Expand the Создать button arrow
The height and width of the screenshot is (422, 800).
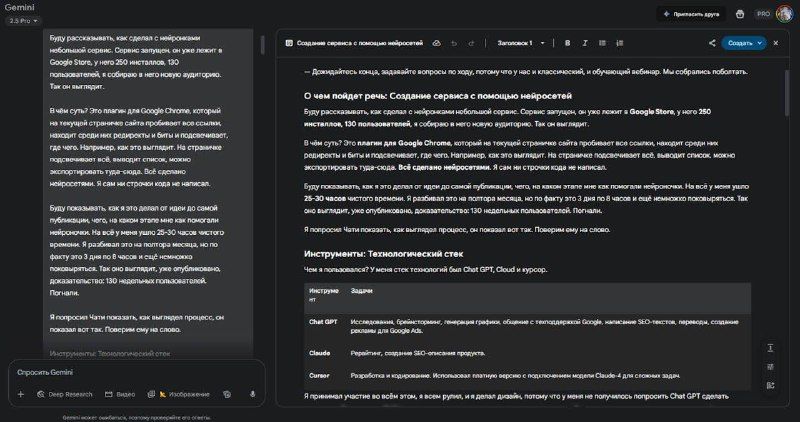point(760,43)
